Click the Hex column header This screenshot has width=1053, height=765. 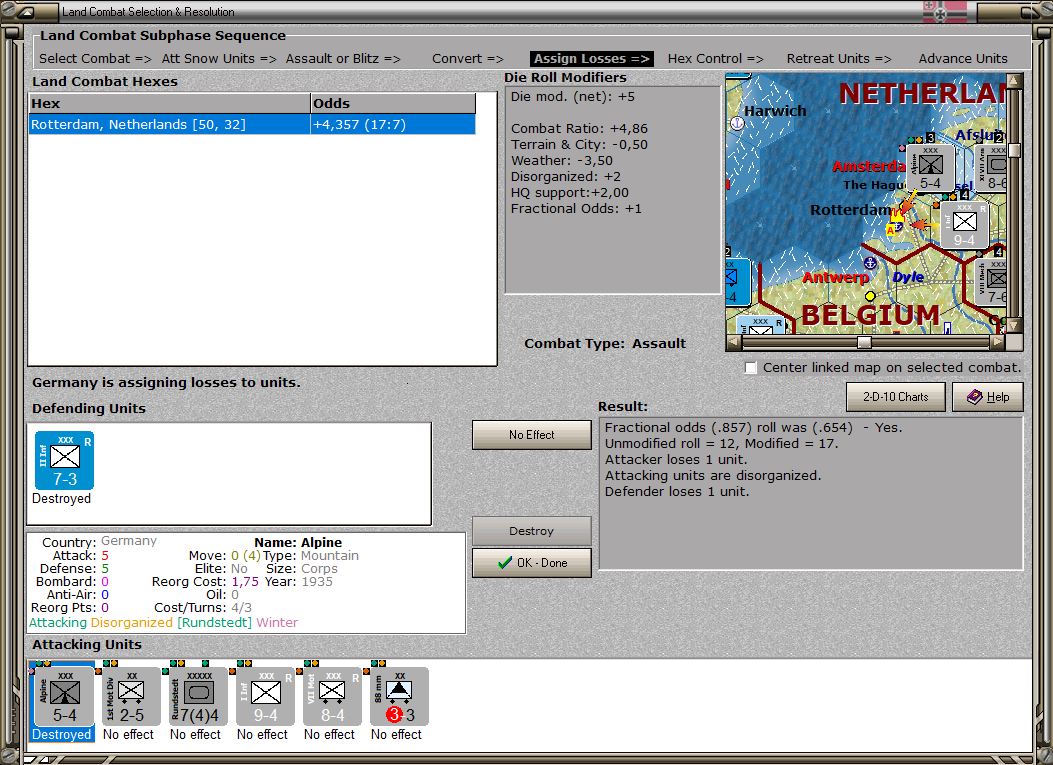click(x=169, y=103)
